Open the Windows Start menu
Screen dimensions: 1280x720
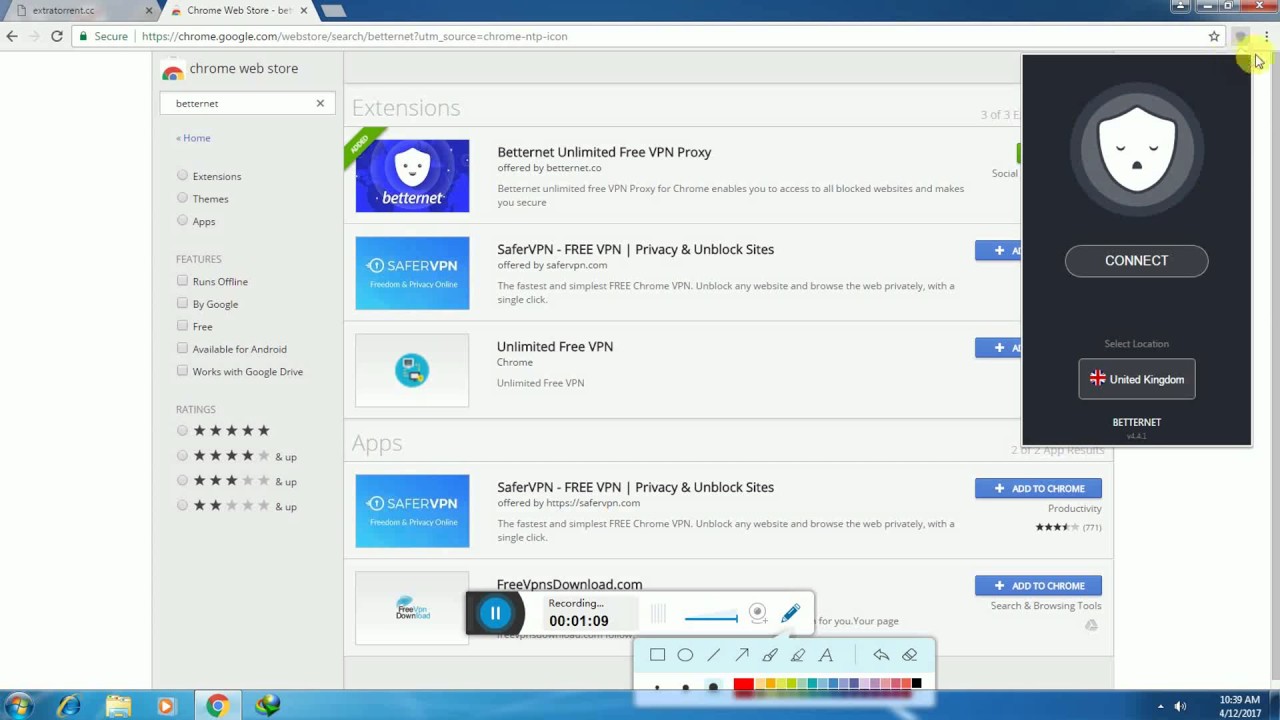point(18,706)
